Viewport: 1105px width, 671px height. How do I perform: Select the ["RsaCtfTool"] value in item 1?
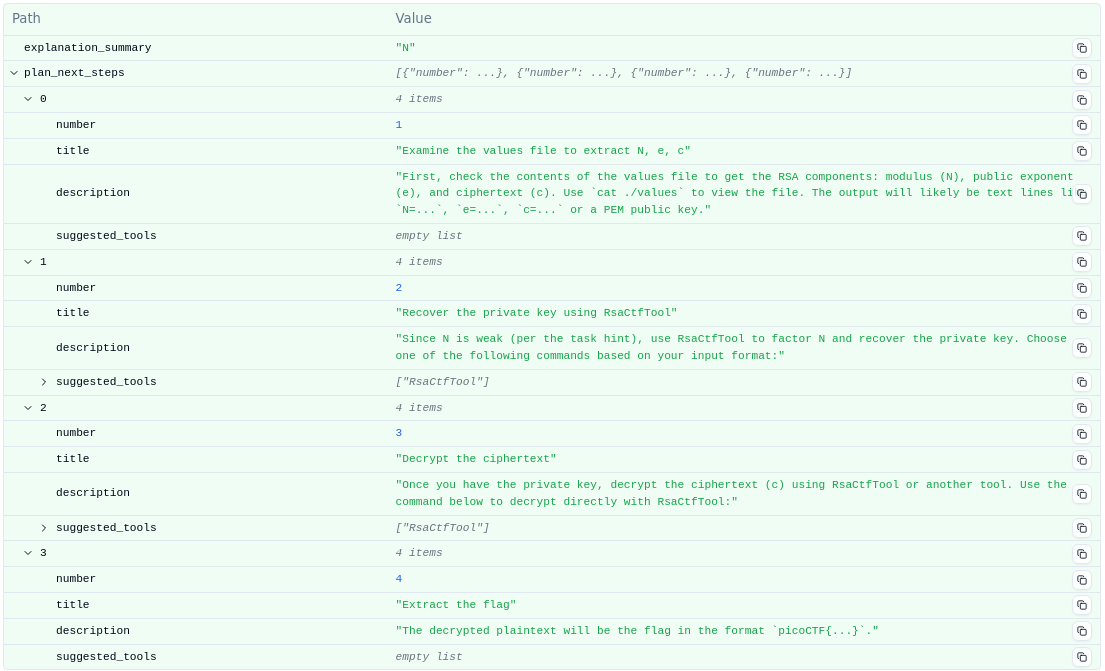(442, 382)
